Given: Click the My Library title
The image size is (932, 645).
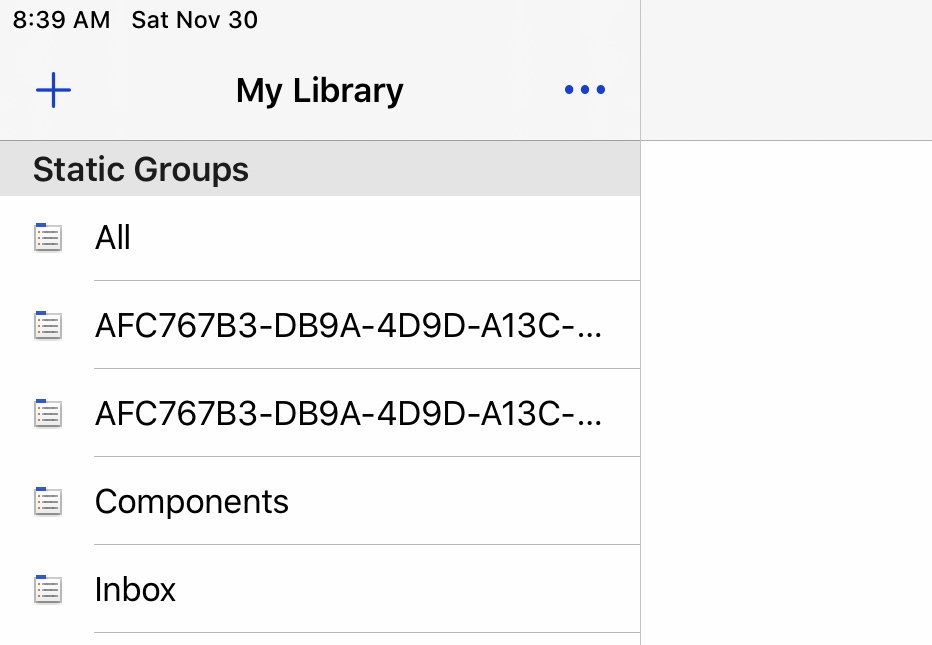Looking at the screenshot, I should click(320, 90).
